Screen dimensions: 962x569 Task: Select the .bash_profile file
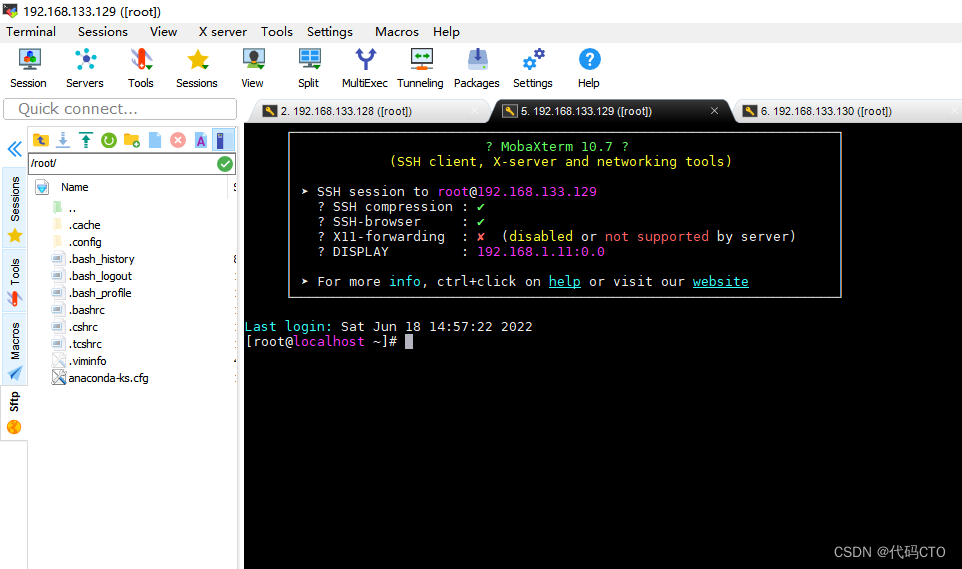(x=100, y=293)
